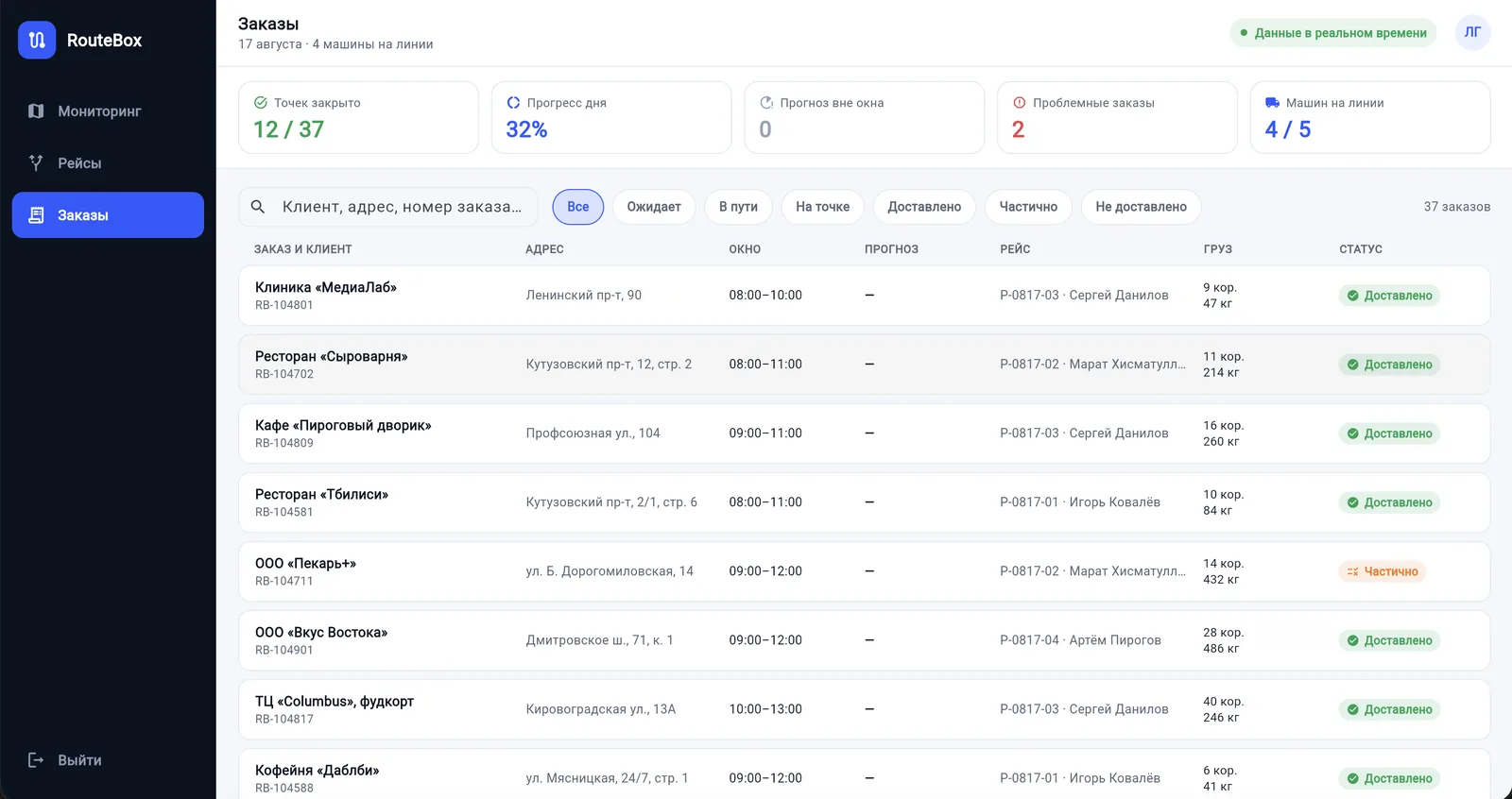Open the Мониторинг section
The image size is (1512, 799).
tap(108, 111)
